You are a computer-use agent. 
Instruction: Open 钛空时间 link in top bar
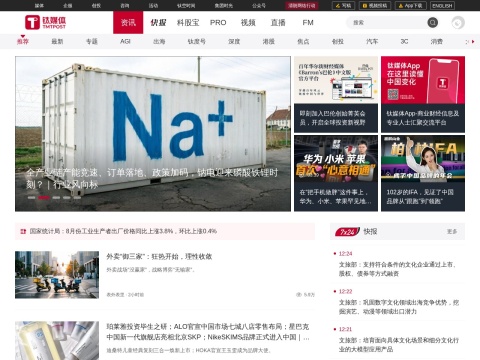tap(186, 6)
